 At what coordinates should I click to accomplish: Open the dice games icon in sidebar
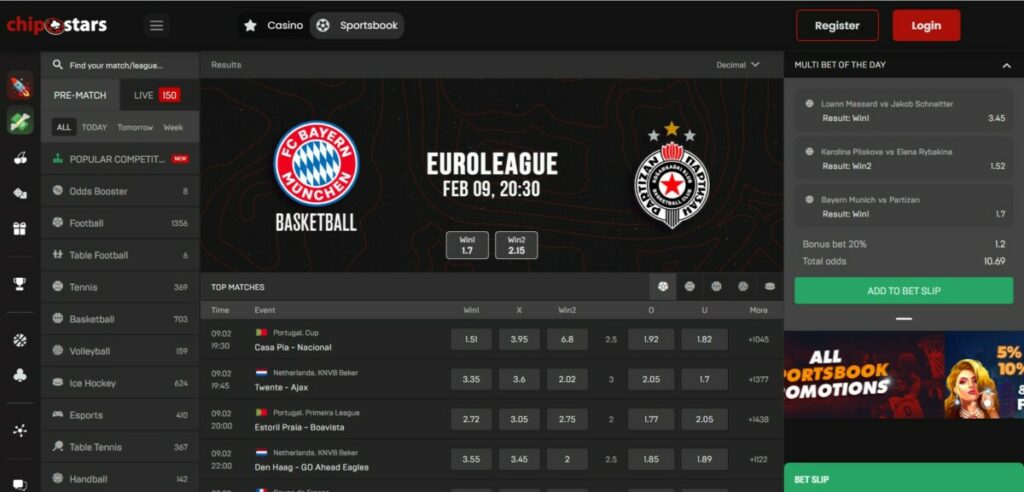(x=20, y=193)
